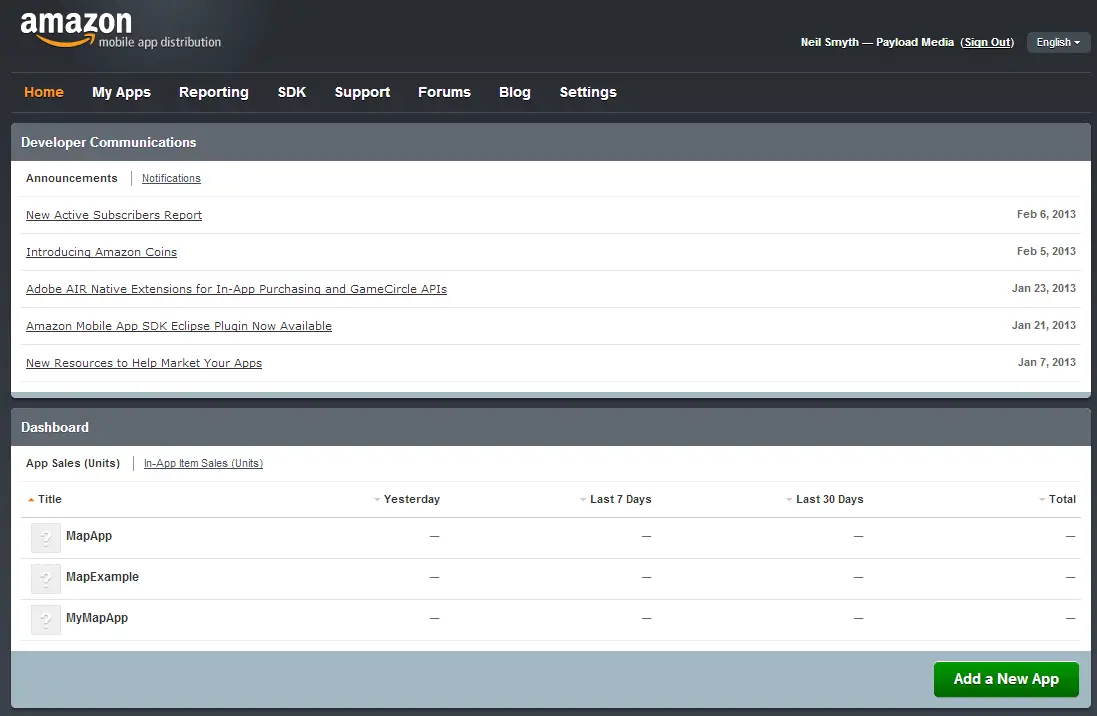The image size is (1097, 716).
Task: Open Introducing Amazon Coins announcement
Action: tap(101, 252)
